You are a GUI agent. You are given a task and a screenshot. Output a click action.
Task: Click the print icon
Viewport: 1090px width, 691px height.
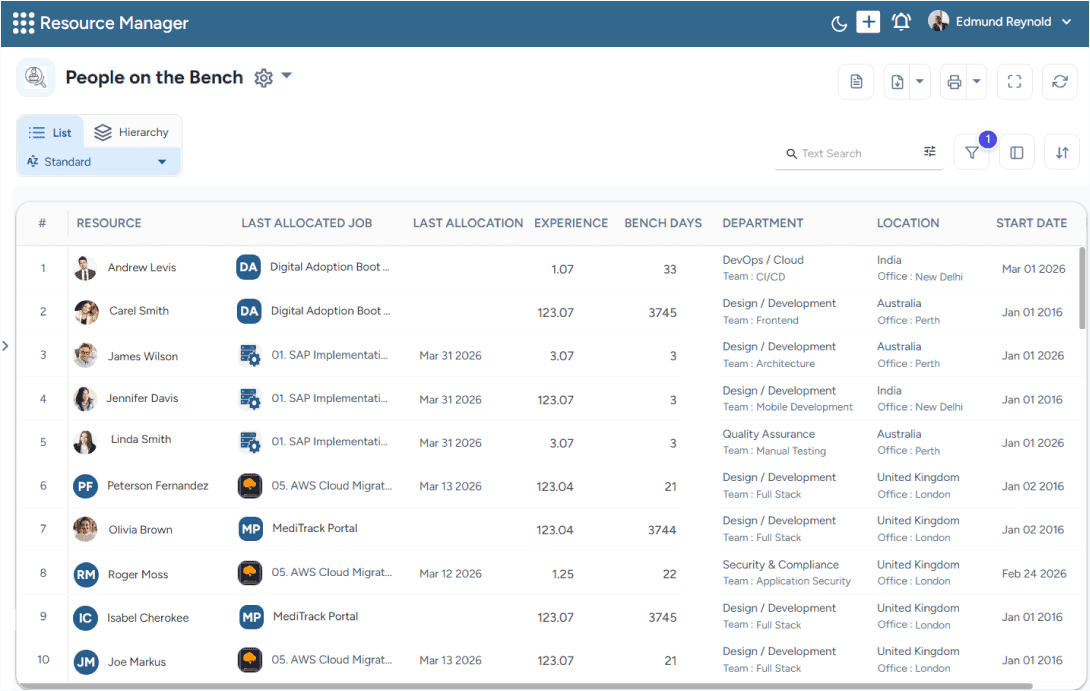pos(954,82)
